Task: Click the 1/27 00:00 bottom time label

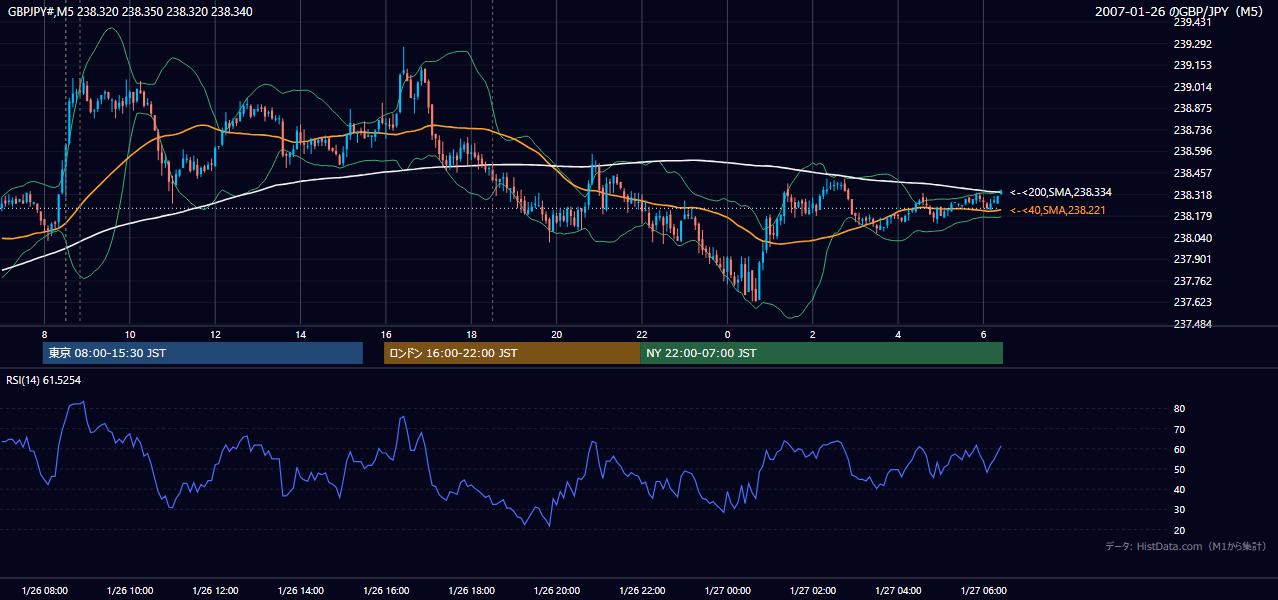Action: 727,591
